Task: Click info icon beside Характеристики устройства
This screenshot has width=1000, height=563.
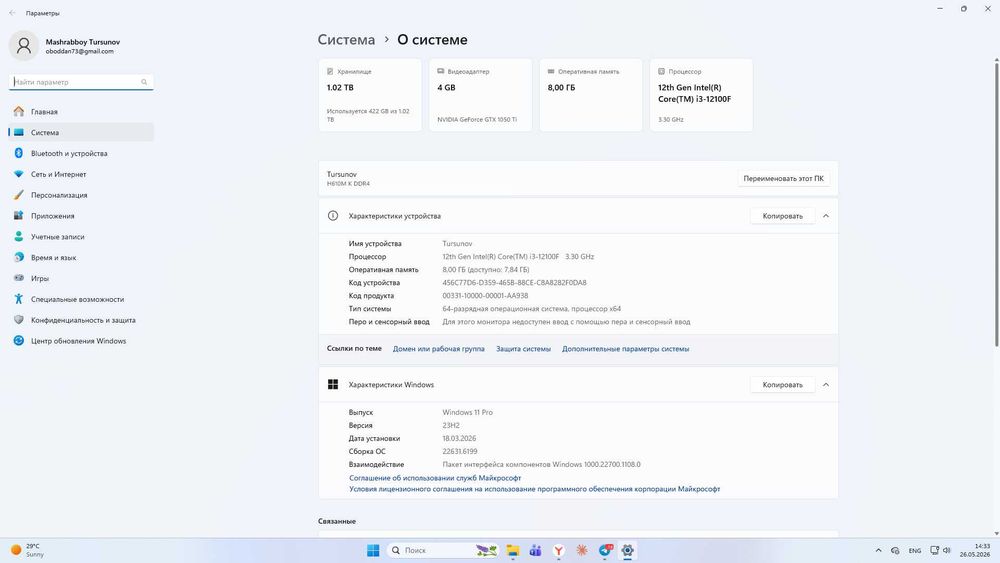Action: (x=333, y=216)
